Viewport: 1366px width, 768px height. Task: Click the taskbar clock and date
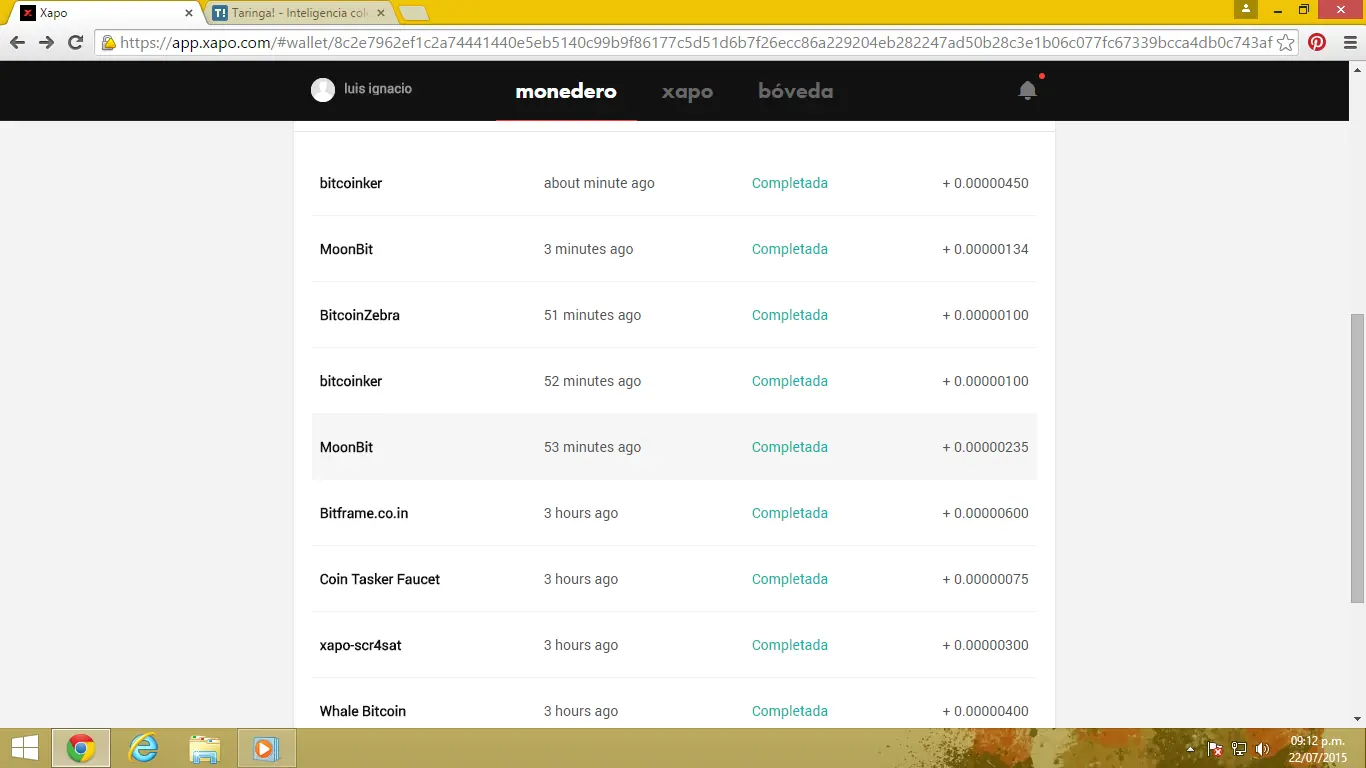pos(1317,749)
